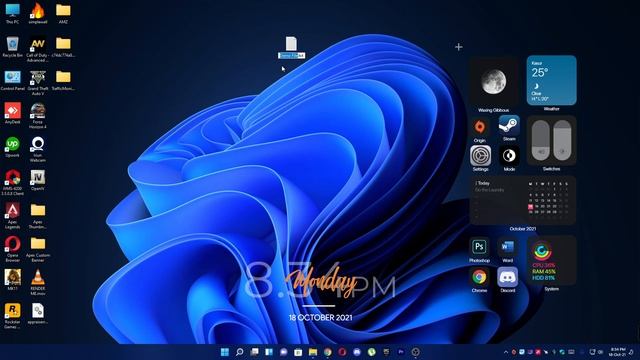
Task: Open the TrafficMonitor folder on desktop
Action: pyautogui.click(x=63, y=80)
